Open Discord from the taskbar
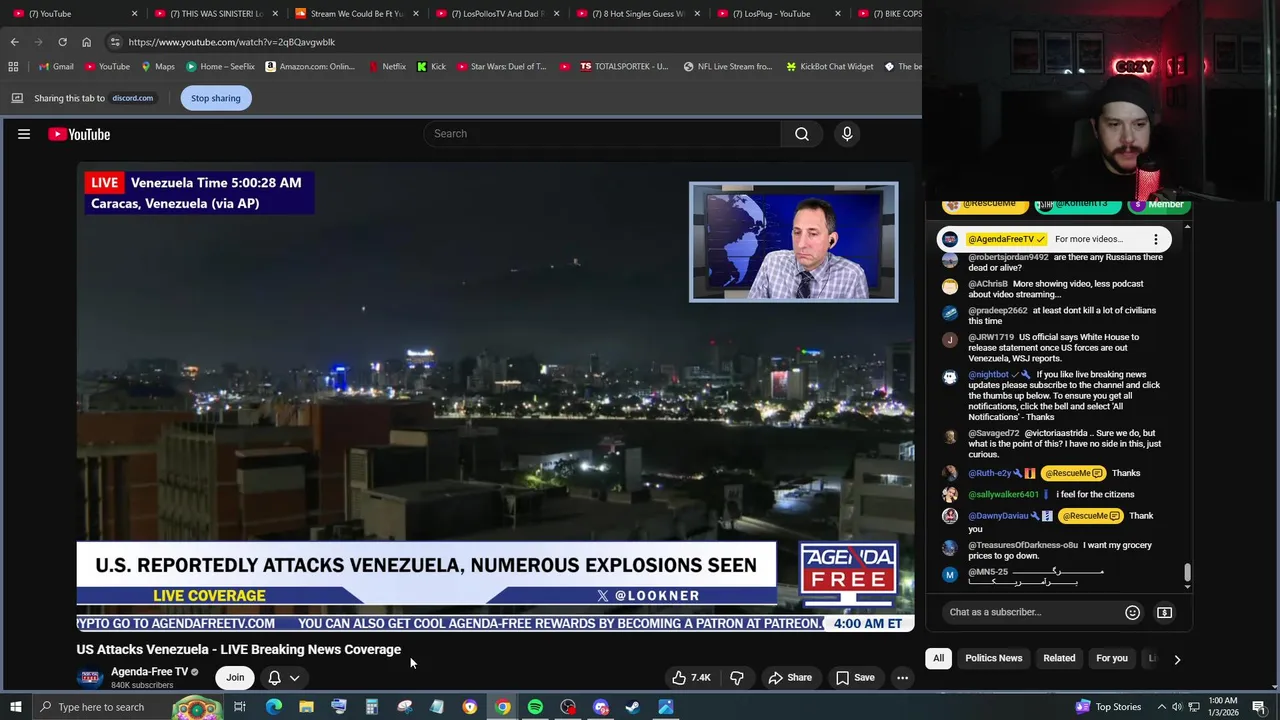1280x720 pixels. (x=600, y=707)
